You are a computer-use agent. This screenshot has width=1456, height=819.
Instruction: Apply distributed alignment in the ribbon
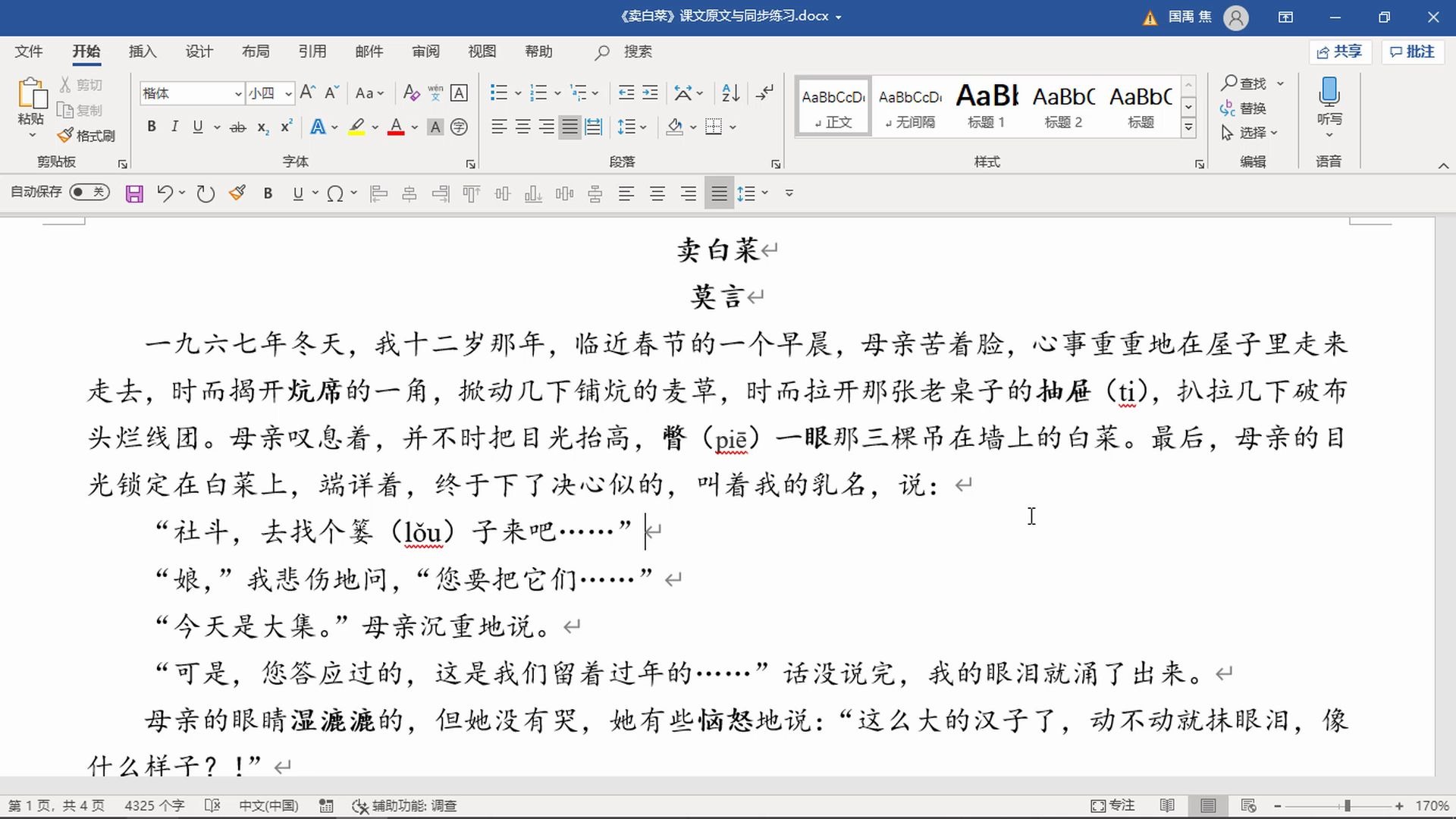point(594,127)
